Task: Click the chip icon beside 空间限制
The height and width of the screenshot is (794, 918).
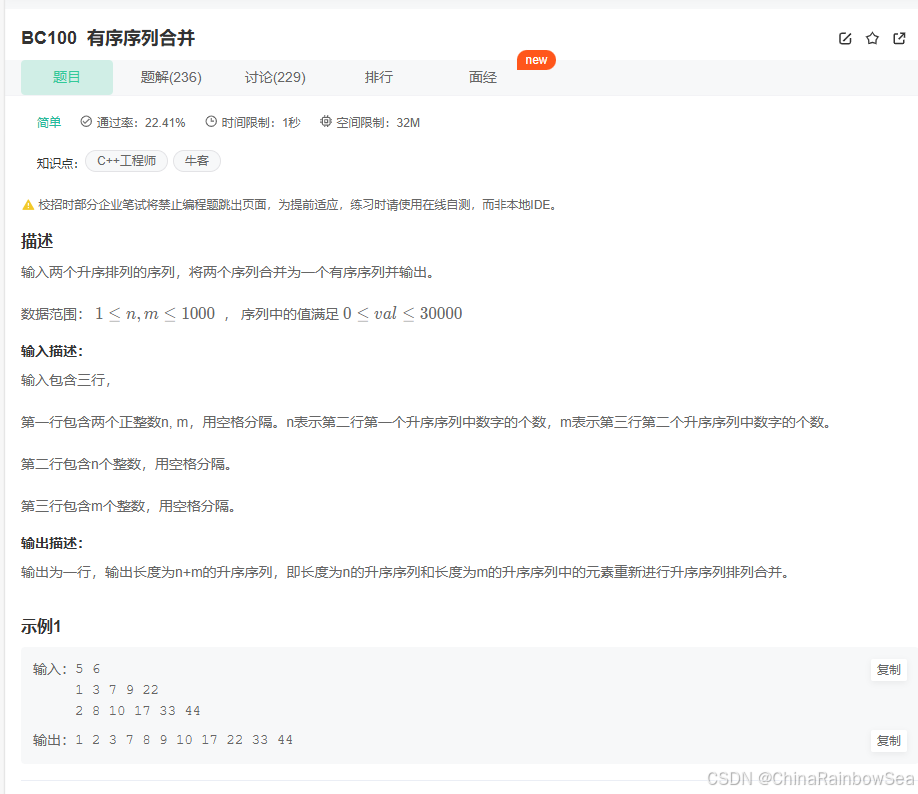Action: 326,122
